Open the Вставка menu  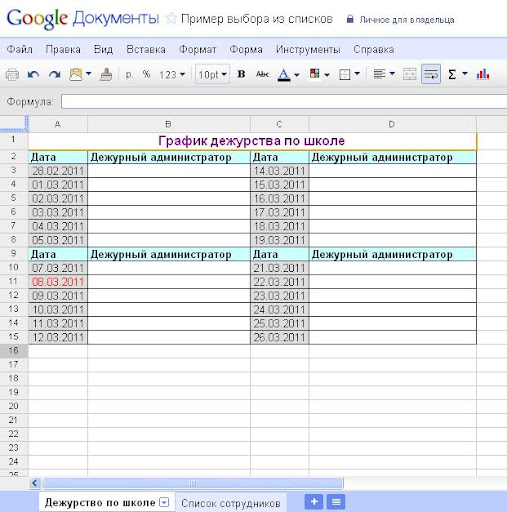[146, 49]
